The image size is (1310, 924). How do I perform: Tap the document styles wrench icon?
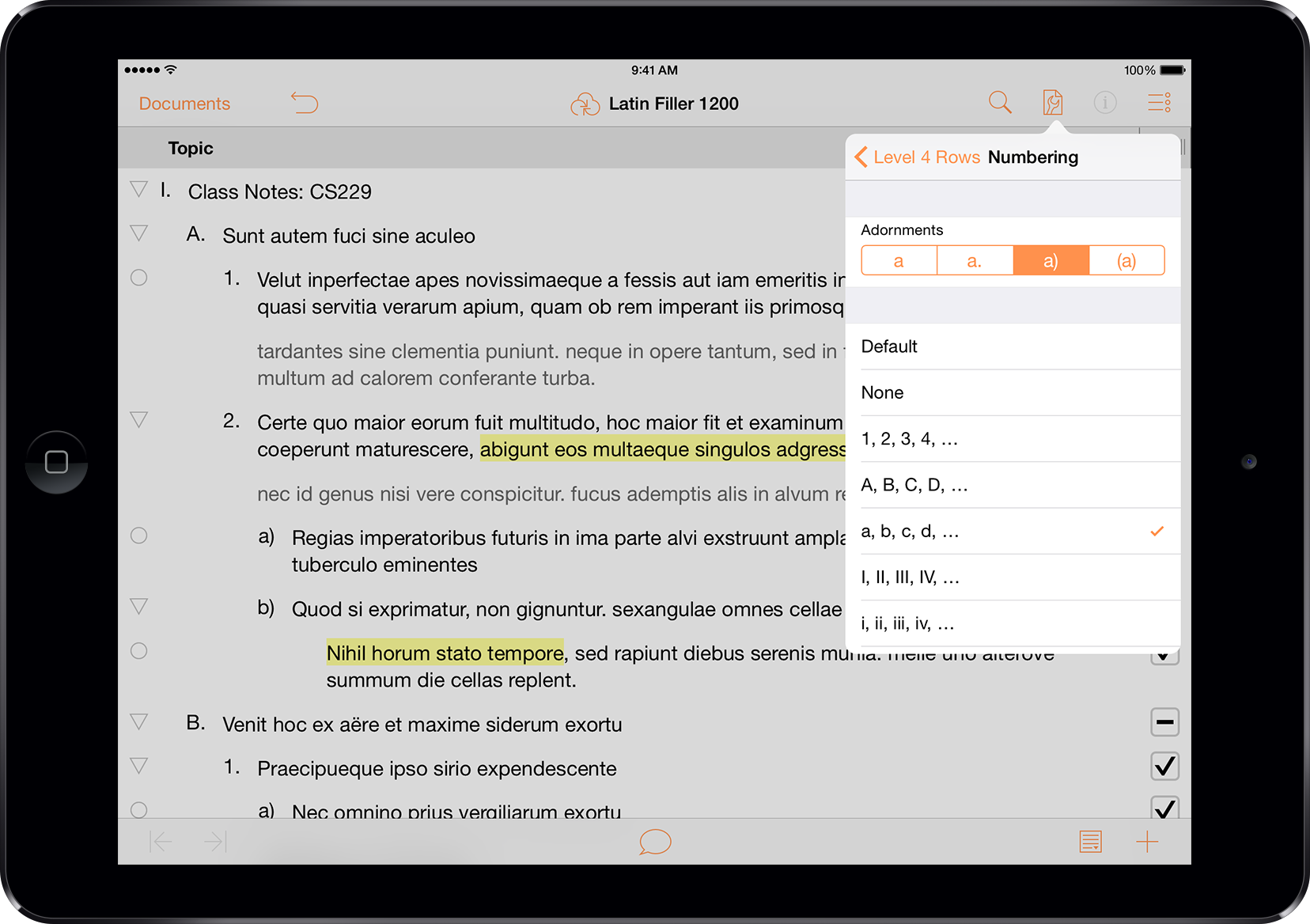tap(1052, 102)
